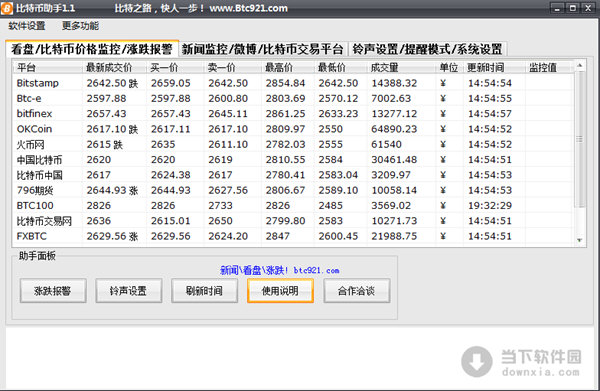Click Bitstamp latest price 2642.50 跌

pyautogui.click(x=112, y=83)
